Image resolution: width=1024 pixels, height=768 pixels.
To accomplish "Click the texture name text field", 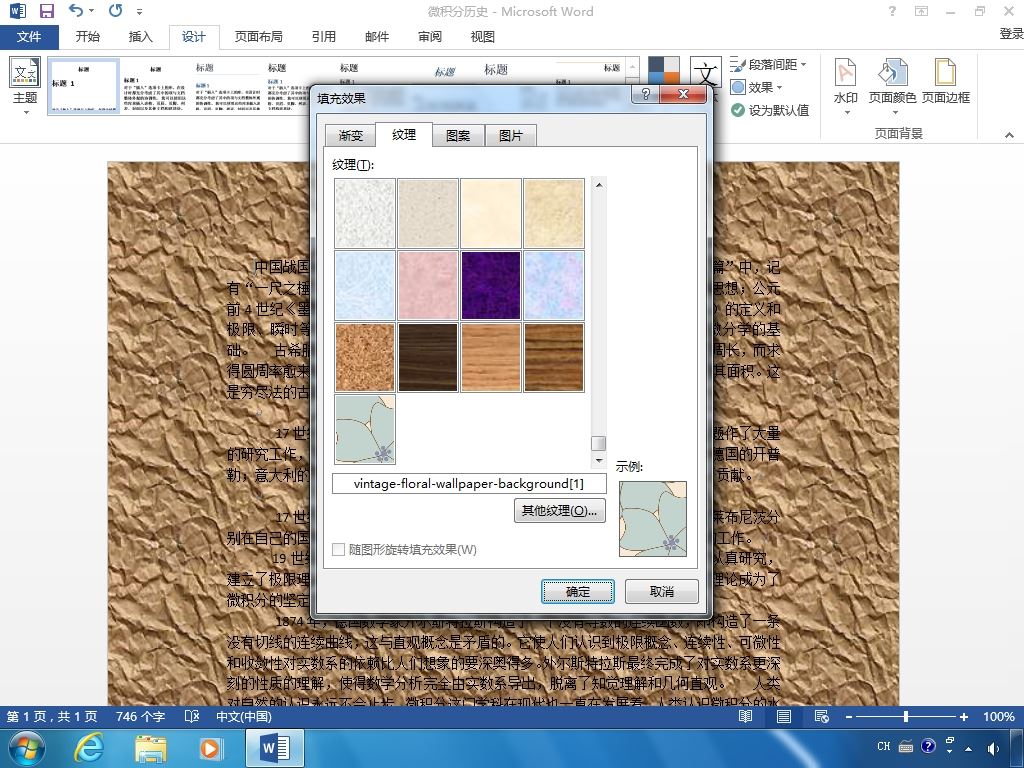I will click(x=469, y=484).
